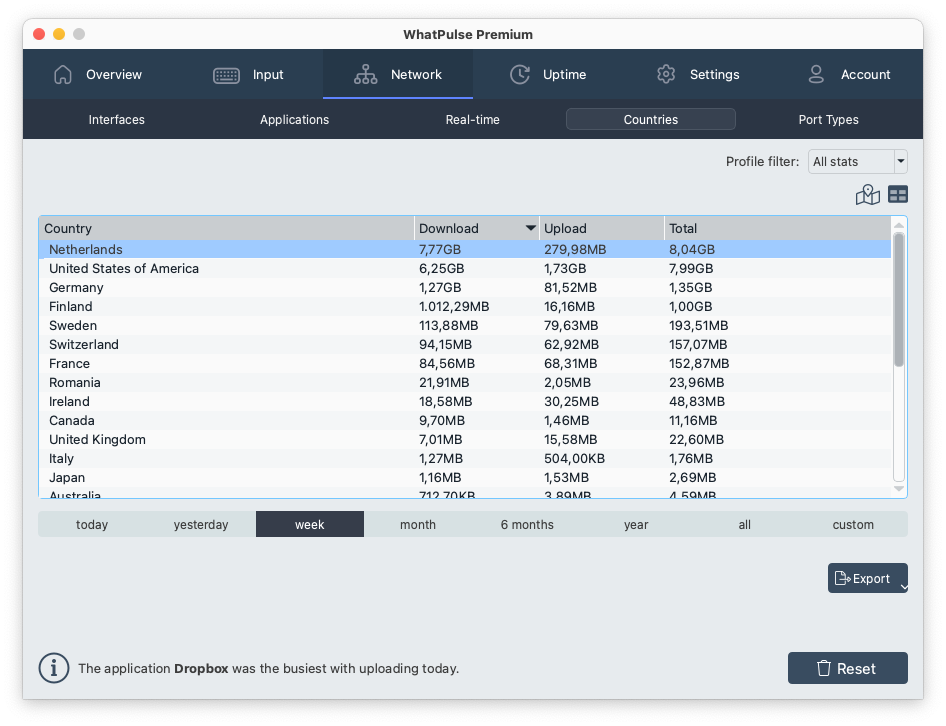Sort by the Upload column header
Viewport: 946px width, 726px height.
[602, 228]
